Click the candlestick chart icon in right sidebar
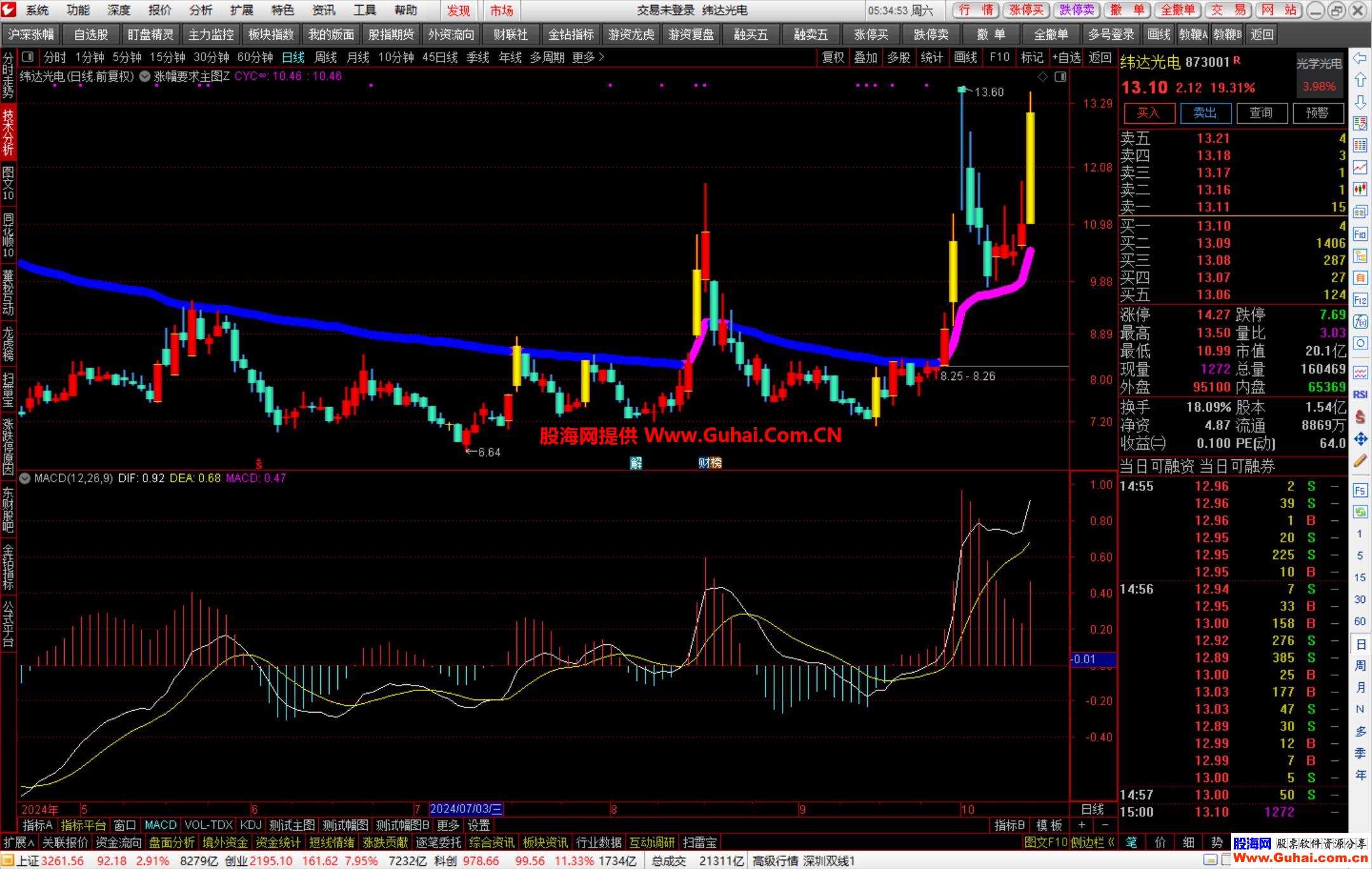The image size is (1372, 869). [1360, 189]
